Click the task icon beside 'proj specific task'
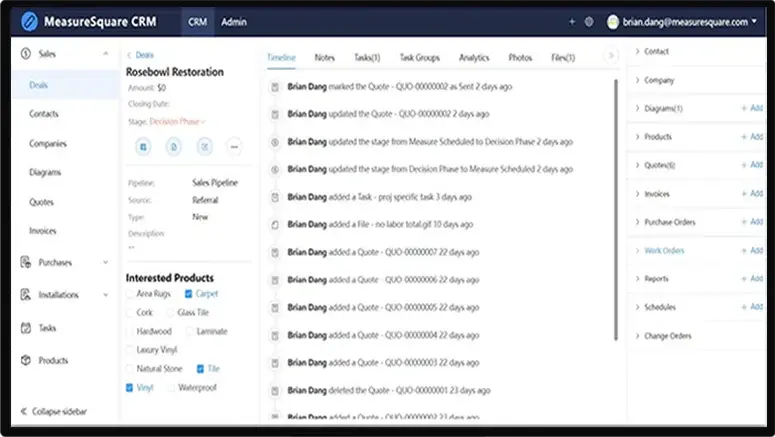775x437 pixels. (275, 197)
